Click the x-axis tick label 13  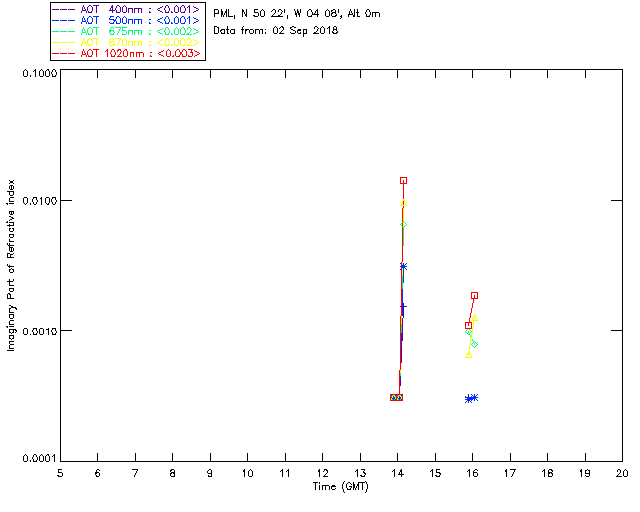pyautogui.click(x=360, y=473)
